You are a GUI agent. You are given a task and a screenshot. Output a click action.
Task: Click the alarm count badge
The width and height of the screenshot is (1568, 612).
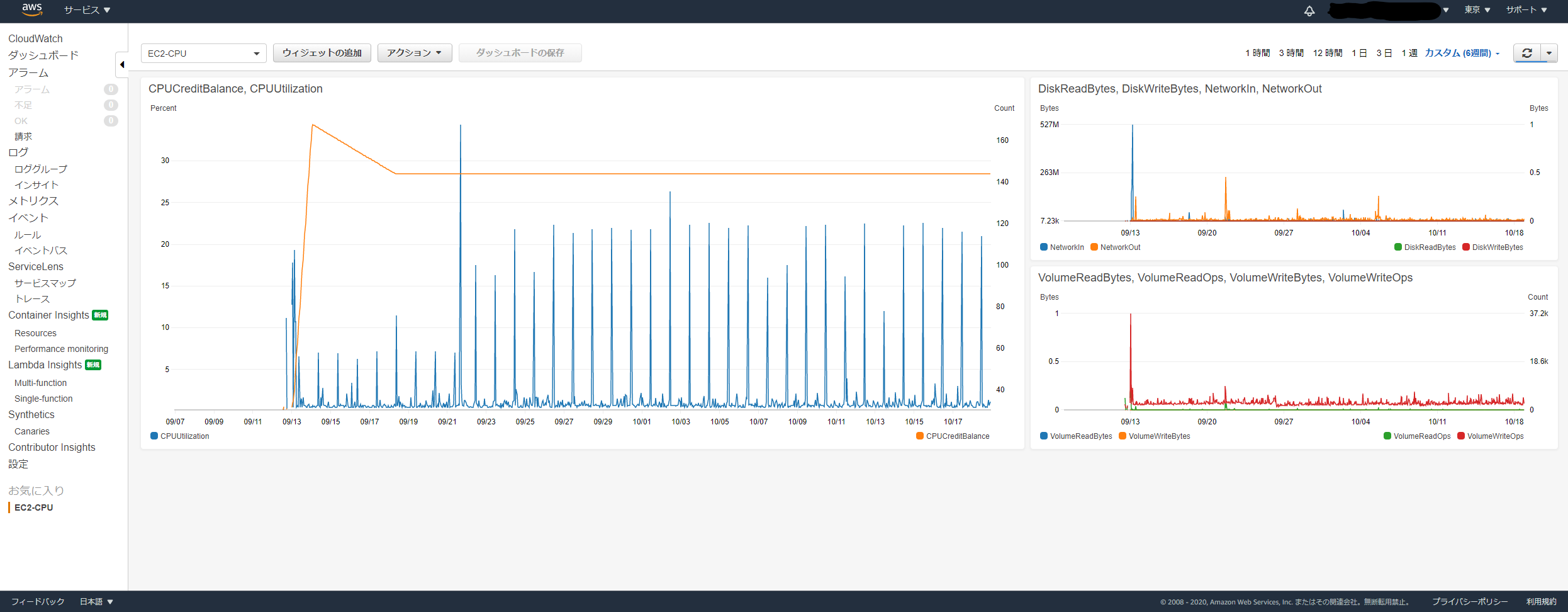coord(111,89)
